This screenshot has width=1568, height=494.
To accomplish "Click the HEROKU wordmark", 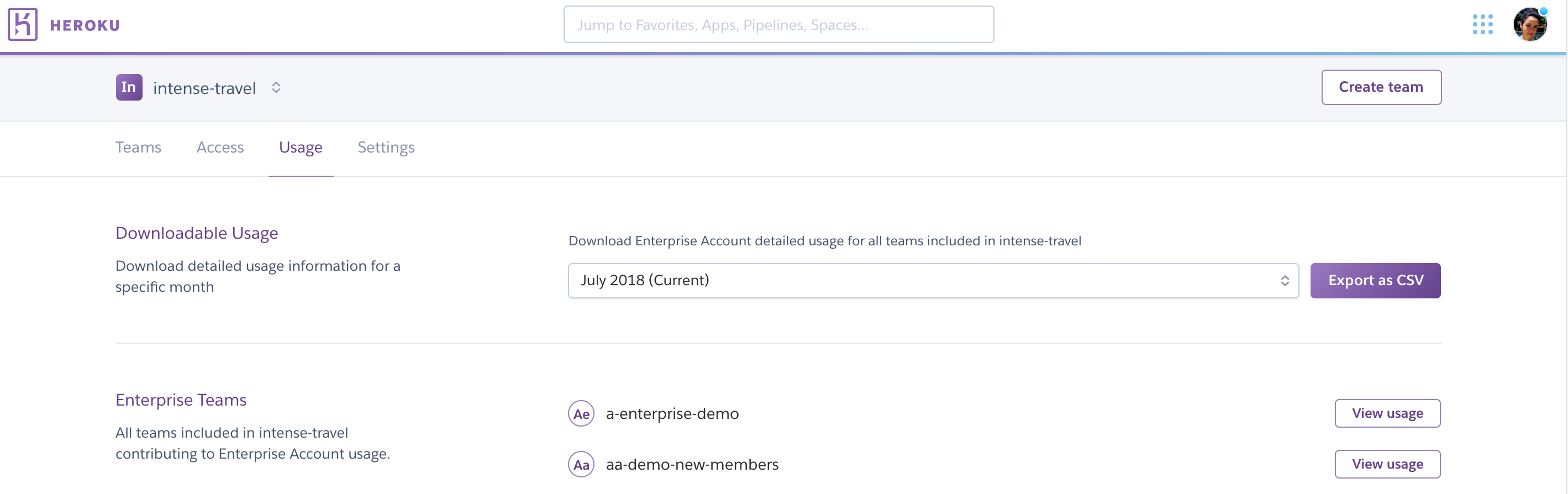I will click(85, 25).
